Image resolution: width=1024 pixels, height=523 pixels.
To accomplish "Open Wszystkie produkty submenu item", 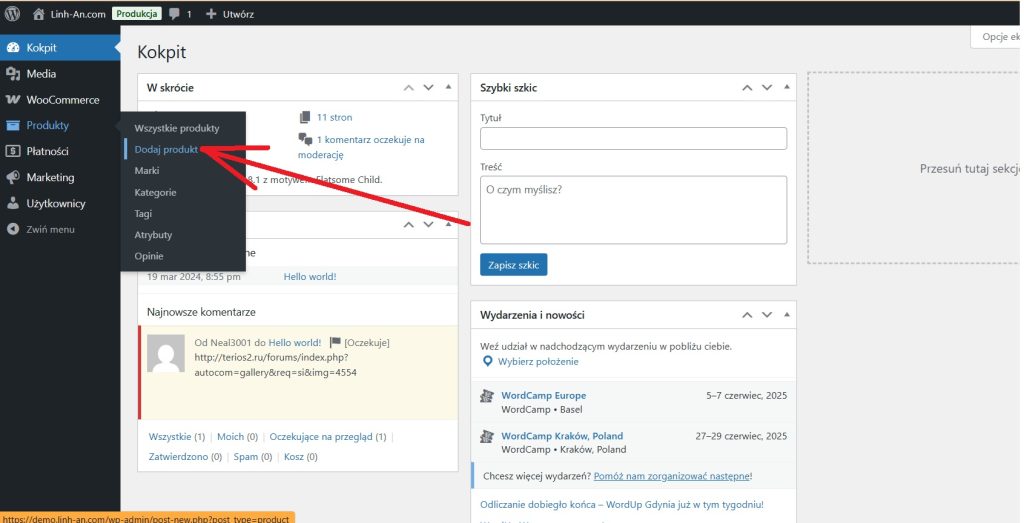I will pos(177,128).
